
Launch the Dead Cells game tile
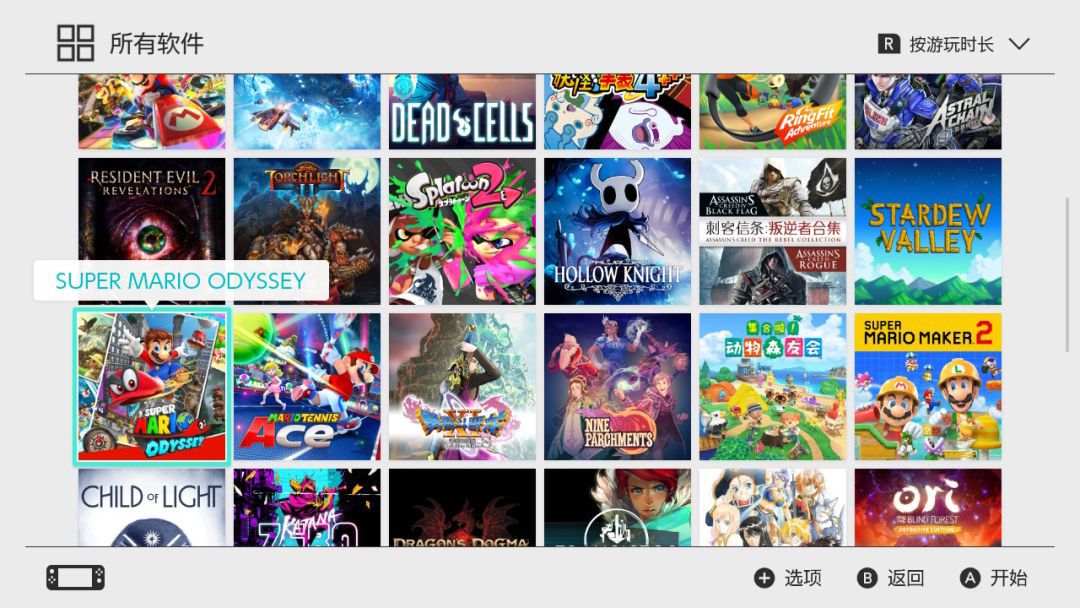point(462,112)
